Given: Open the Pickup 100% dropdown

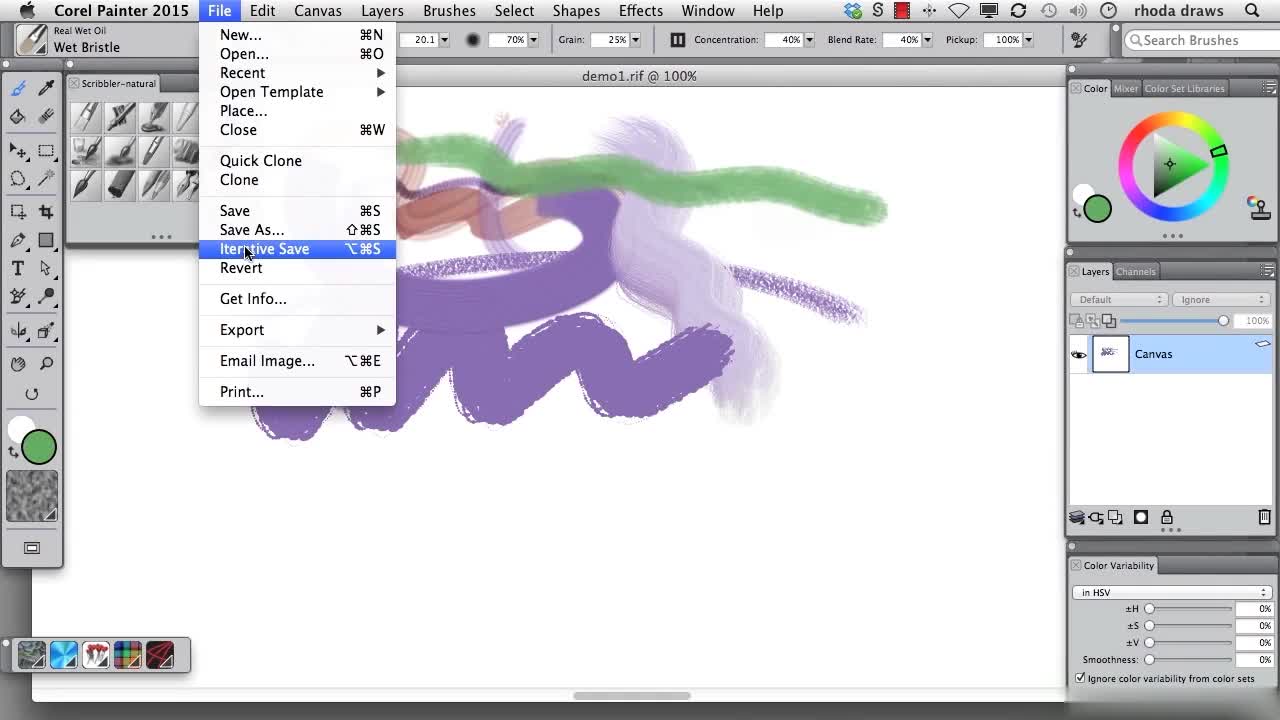Looking at the screenshot, I should (1027, 40).
